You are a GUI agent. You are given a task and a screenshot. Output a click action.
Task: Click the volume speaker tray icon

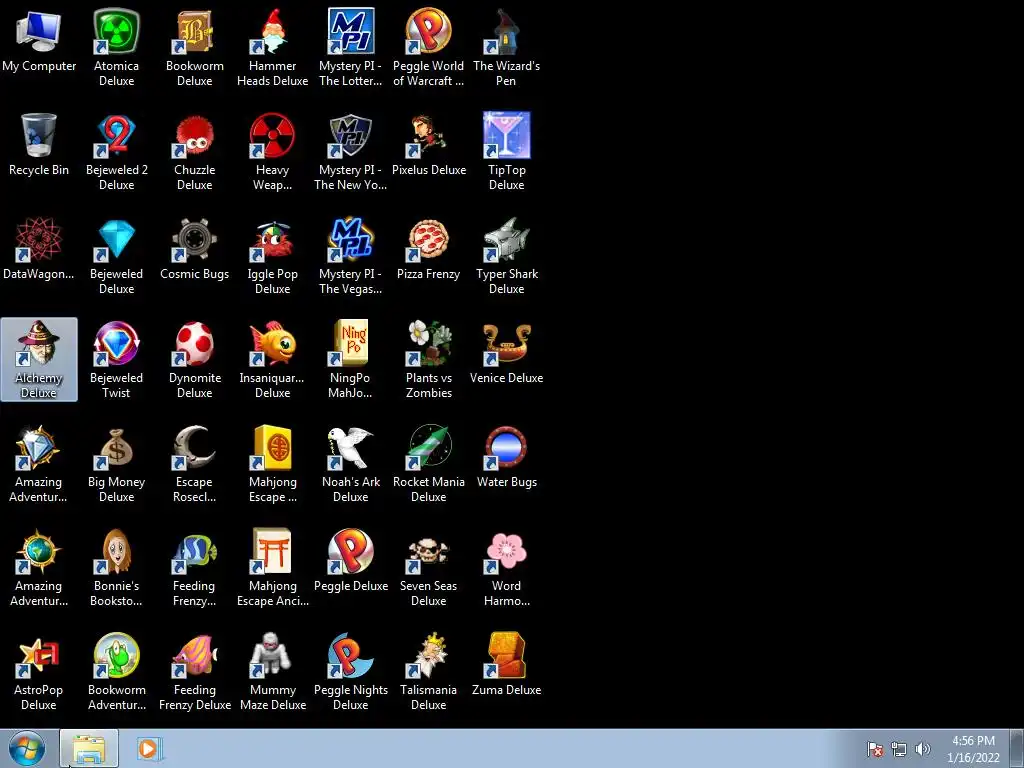point(922,748)
